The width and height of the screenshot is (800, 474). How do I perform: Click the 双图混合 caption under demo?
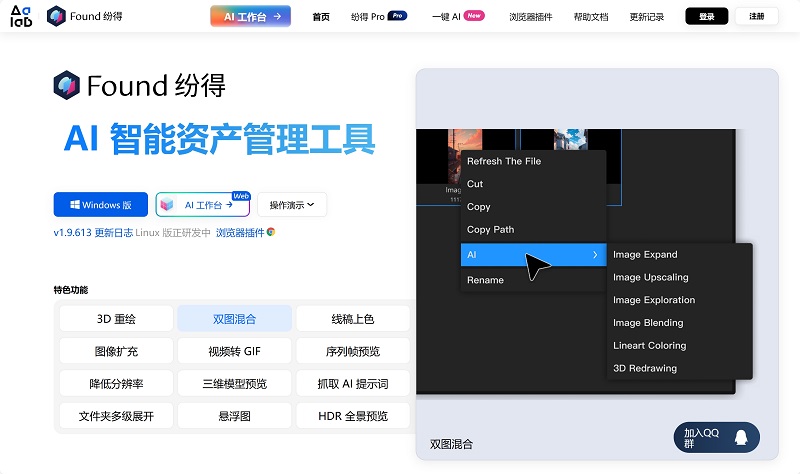pos(451,444)
